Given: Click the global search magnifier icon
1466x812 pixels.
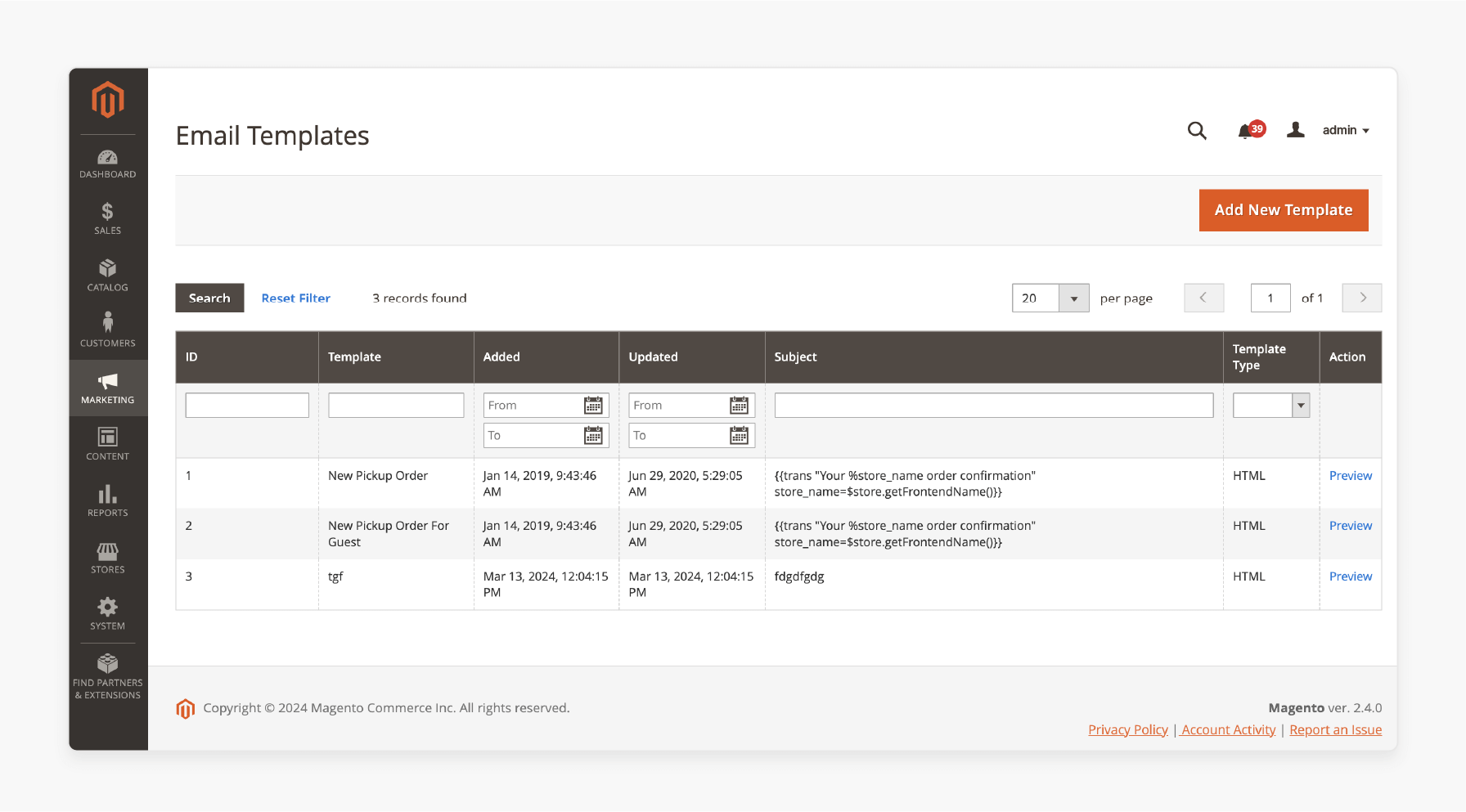Looking at the screenshot, I should coord(1197,131).
